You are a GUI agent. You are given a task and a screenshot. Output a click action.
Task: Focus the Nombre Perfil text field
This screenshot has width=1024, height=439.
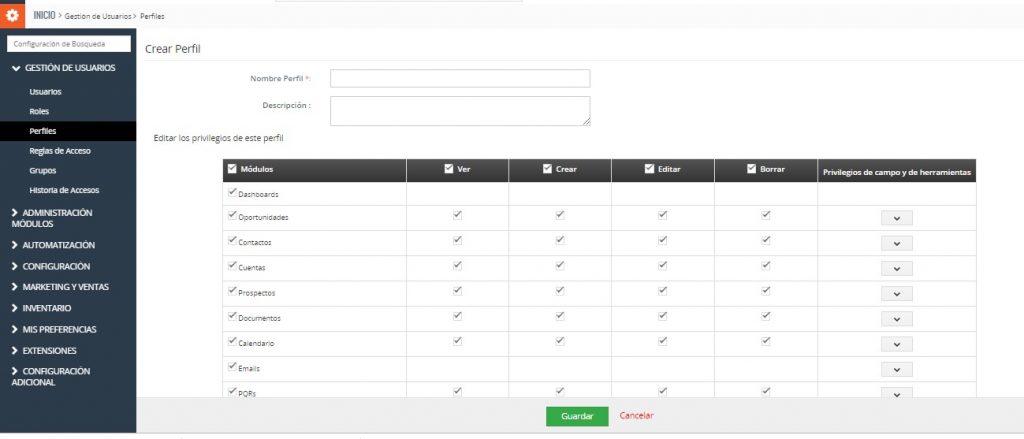tap(460, 78)
